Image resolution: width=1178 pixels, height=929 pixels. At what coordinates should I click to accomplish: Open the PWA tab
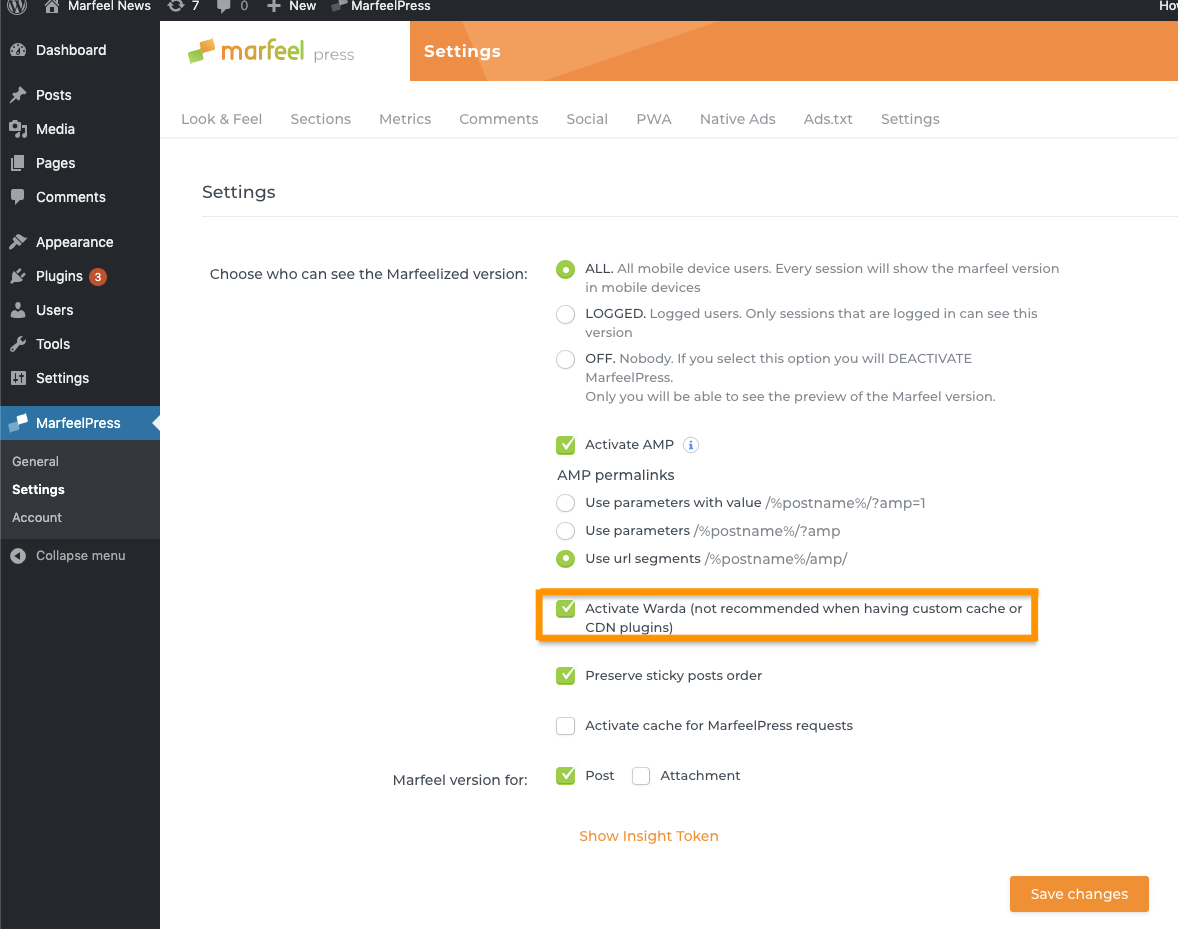(654, 119)
